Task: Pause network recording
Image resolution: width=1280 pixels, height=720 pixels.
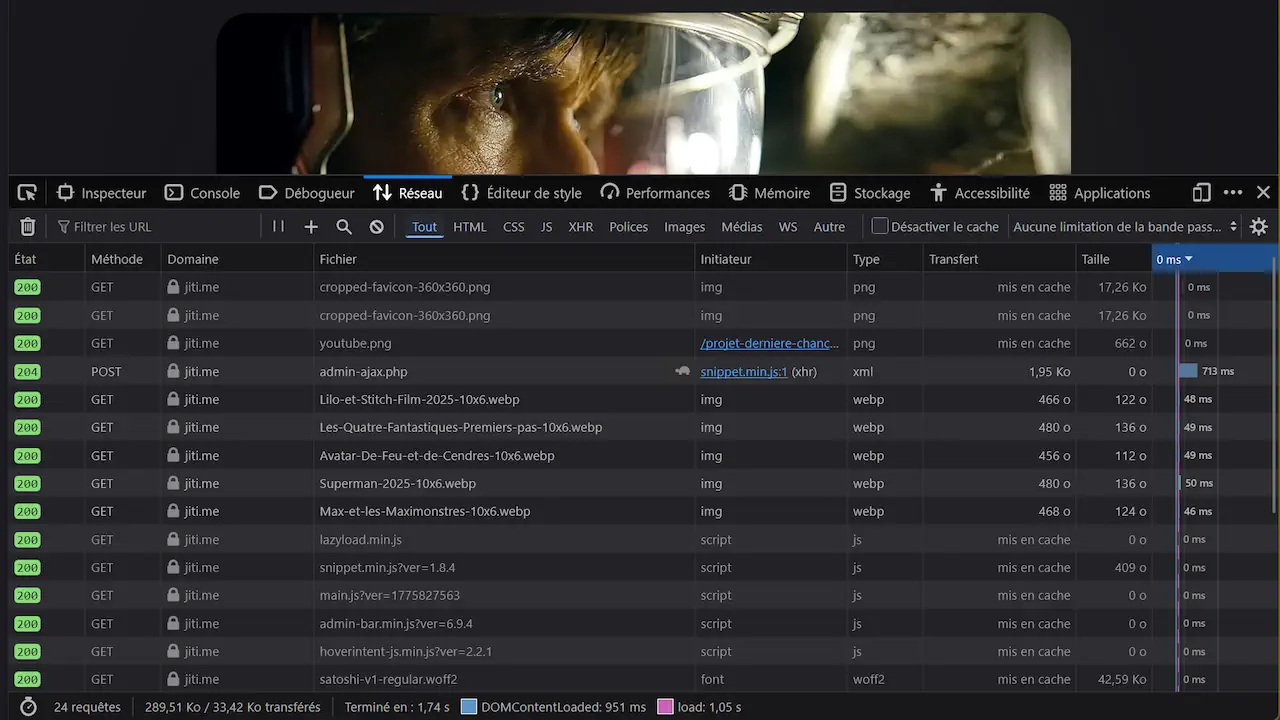Action: tap(278, 227)
